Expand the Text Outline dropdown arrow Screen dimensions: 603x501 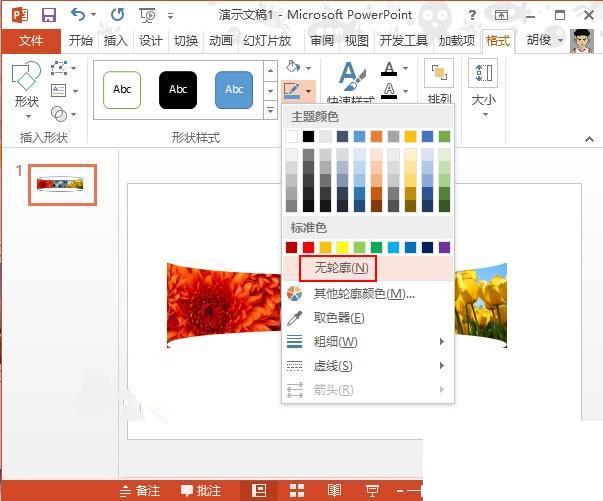[x=405, y=92]
